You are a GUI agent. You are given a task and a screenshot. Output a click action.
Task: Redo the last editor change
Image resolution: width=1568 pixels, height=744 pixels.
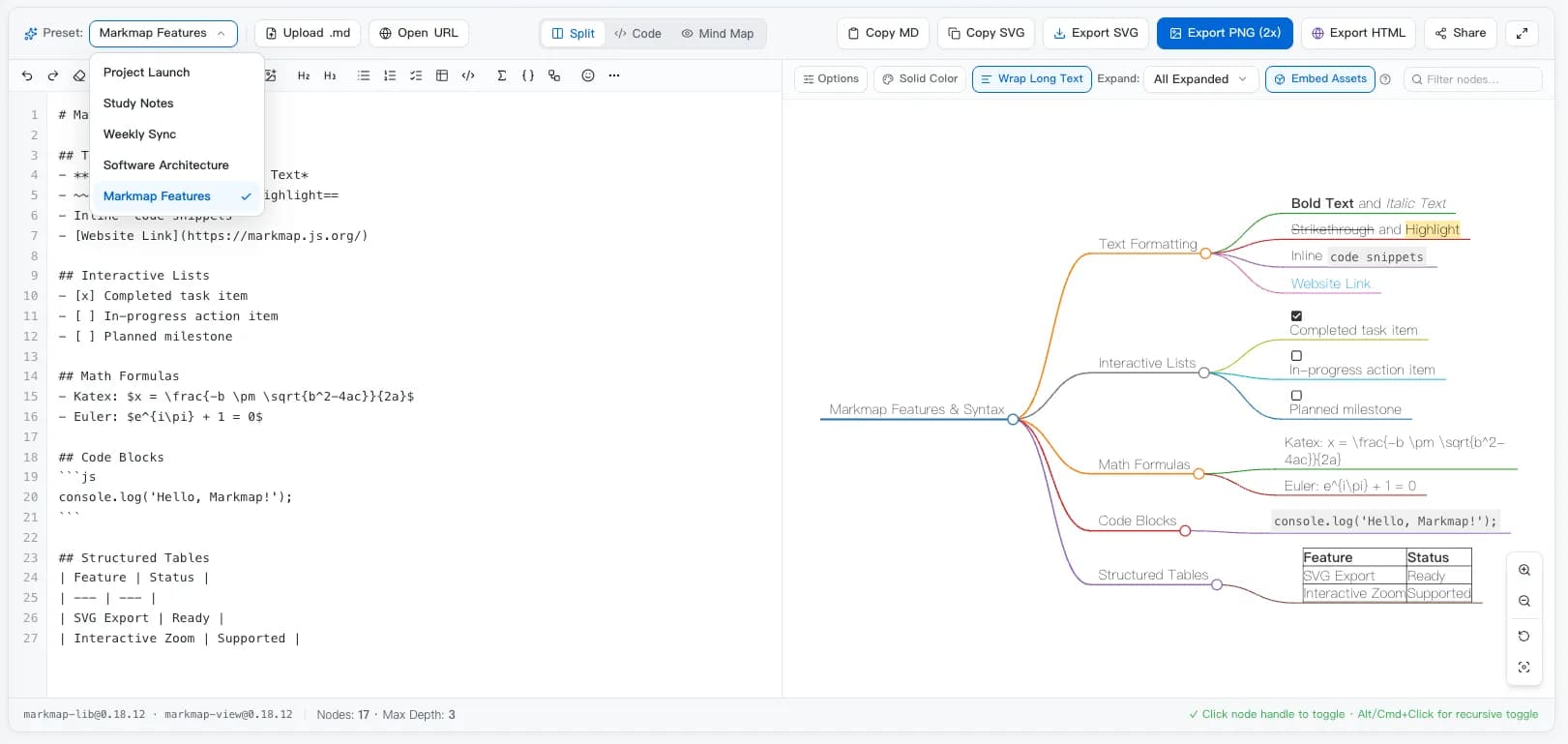(53, 75)
